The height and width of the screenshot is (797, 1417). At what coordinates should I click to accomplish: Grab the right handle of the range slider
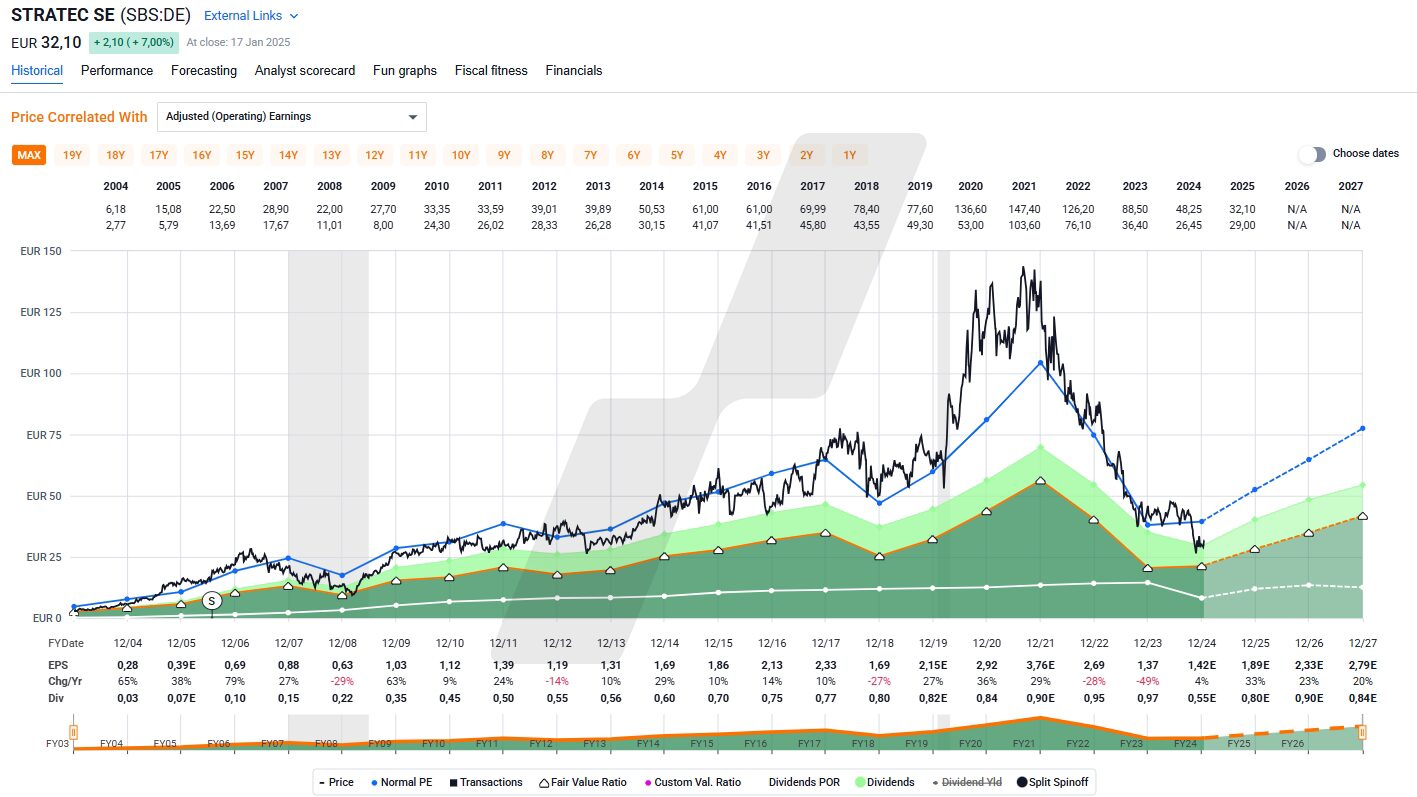(x=1361, y=733)
